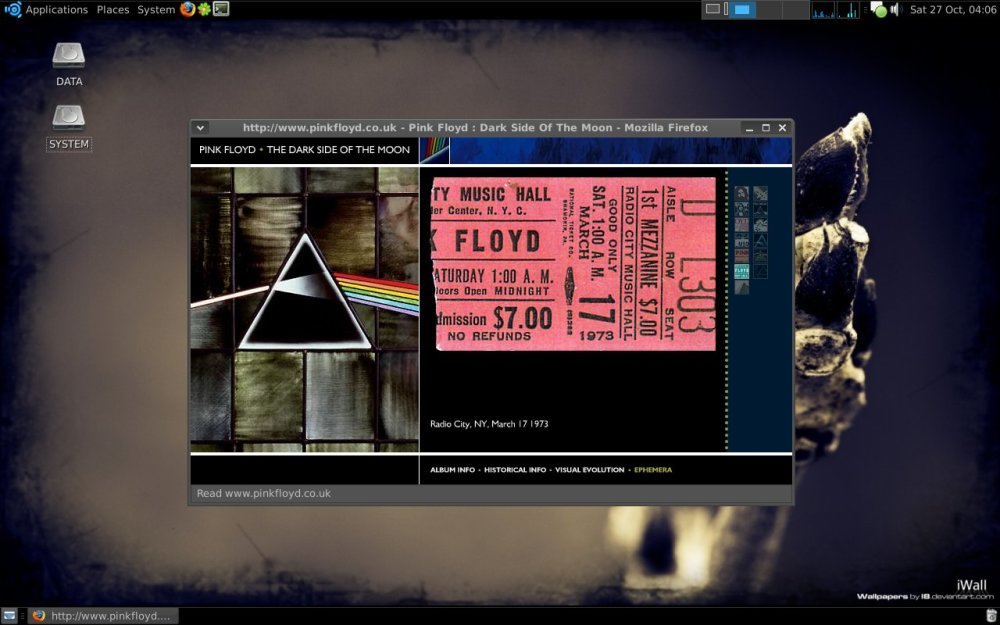The width and height of the screenshot is (1000, 625).
Task: Activate the pinkfloyd Firefox taskbar button
Action: pyautogui.click(x=103, y=615)
